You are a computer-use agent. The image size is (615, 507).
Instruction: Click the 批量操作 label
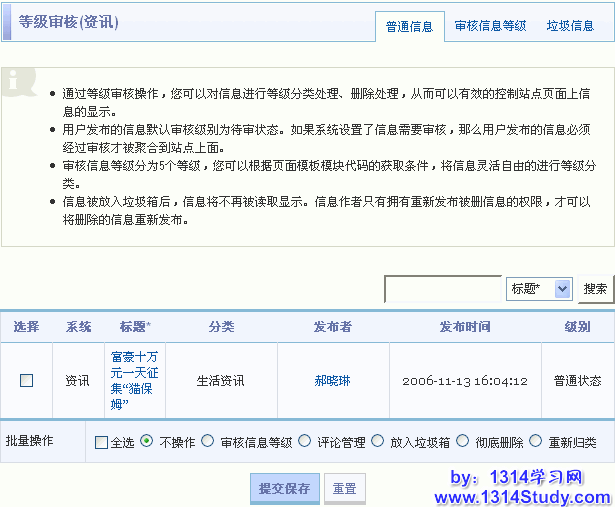coord(29,441)
